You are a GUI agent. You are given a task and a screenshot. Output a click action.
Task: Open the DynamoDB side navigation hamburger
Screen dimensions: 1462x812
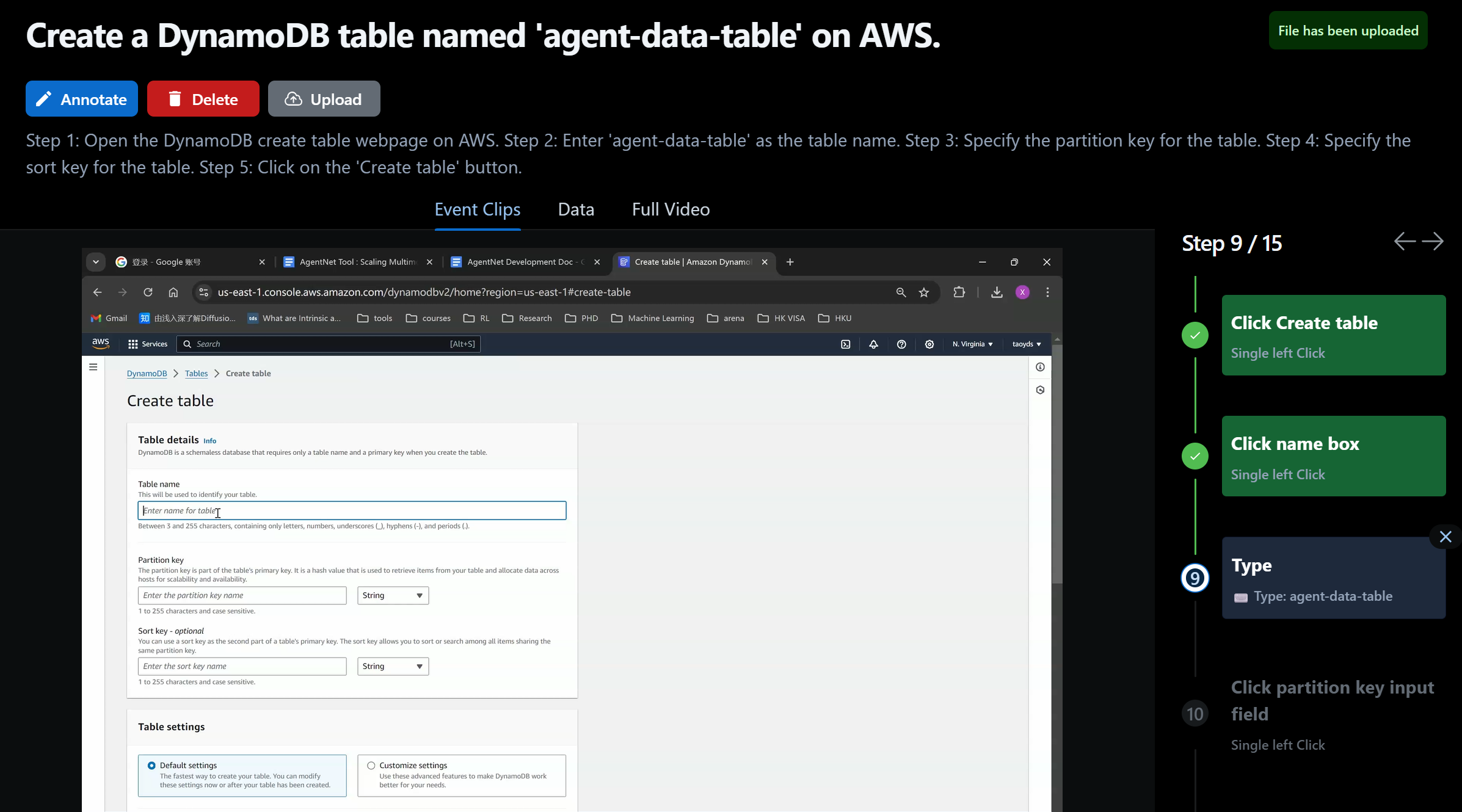pos(93,367)
